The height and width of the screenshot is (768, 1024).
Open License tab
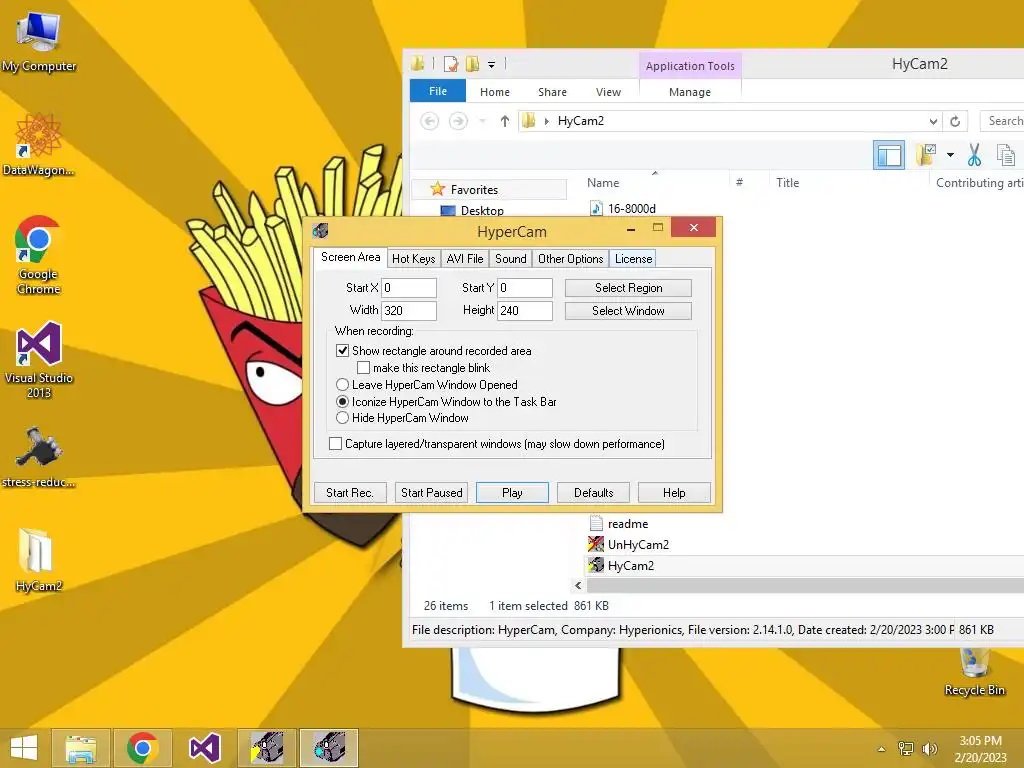click(633, 259)
